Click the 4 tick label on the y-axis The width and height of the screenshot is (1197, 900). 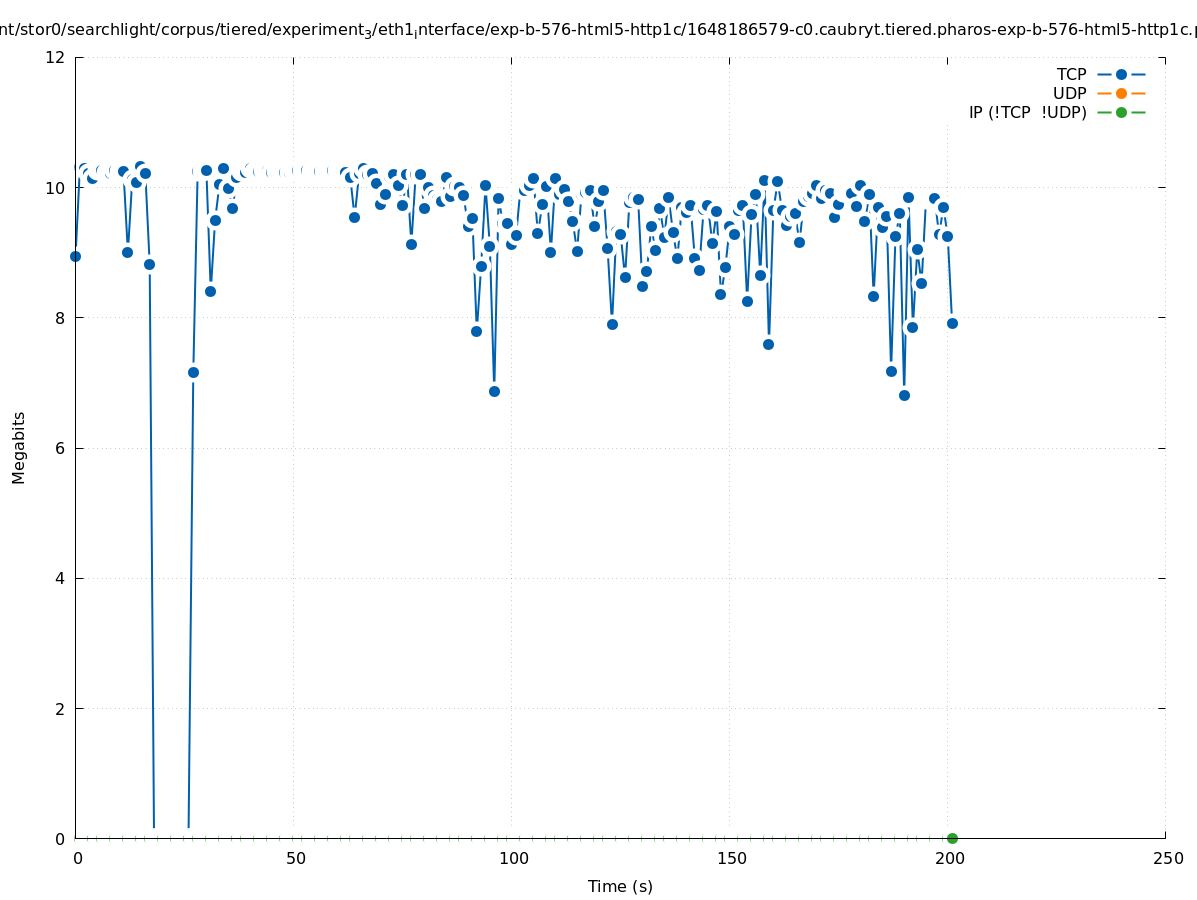(x=60, y=578)
